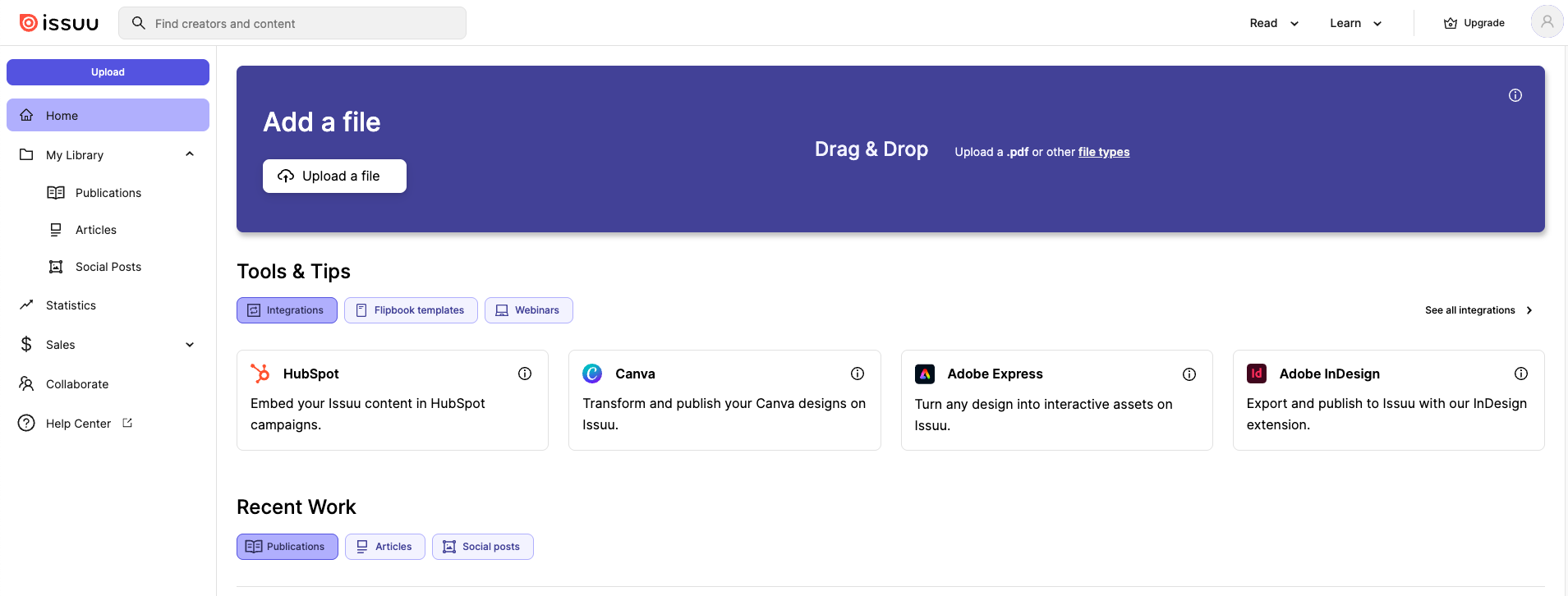Click the Home house icon

26,115
